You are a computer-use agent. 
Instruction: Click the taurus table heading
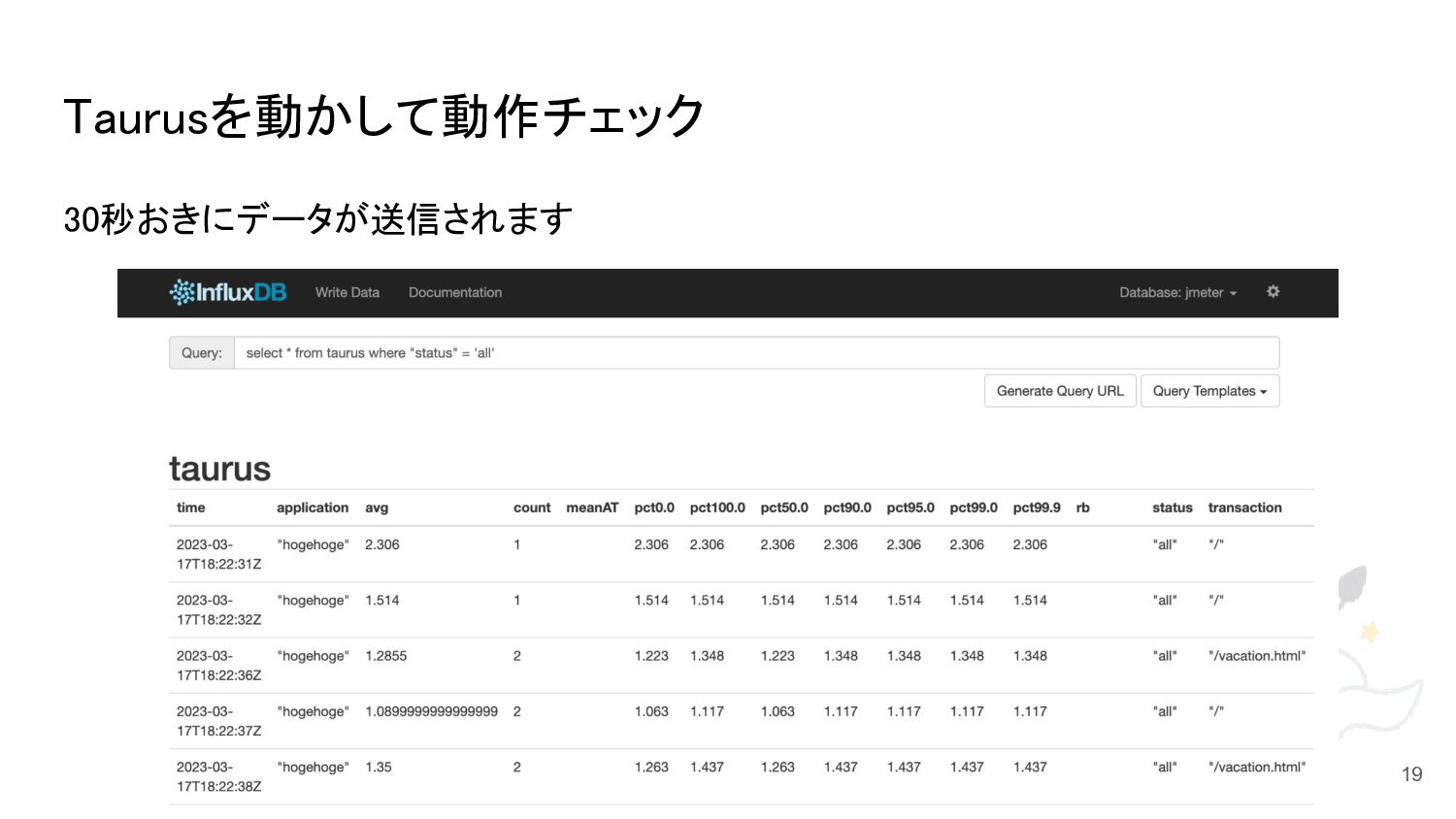(x=219, y=469)
